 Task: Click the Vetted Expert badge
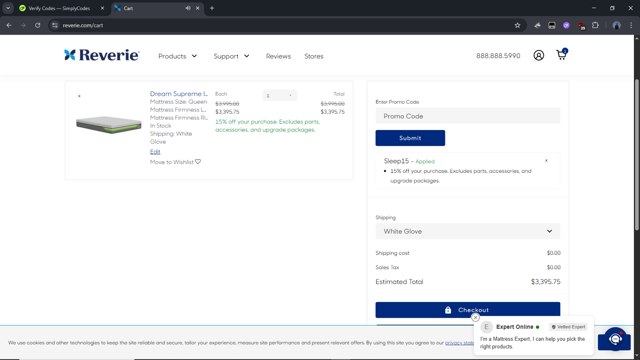(569, 327)
